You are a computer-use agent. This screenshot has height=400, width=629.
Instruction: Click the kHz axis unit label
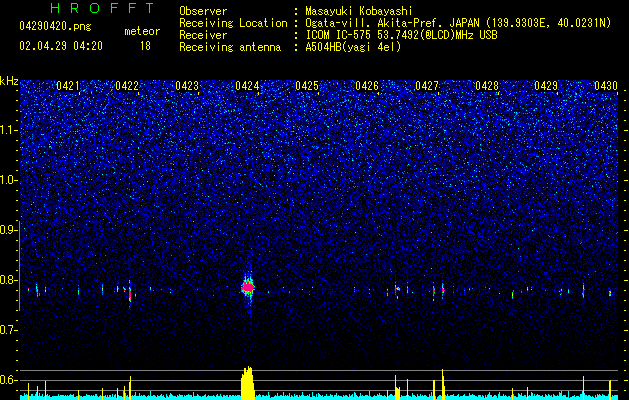tap(9, 81)
